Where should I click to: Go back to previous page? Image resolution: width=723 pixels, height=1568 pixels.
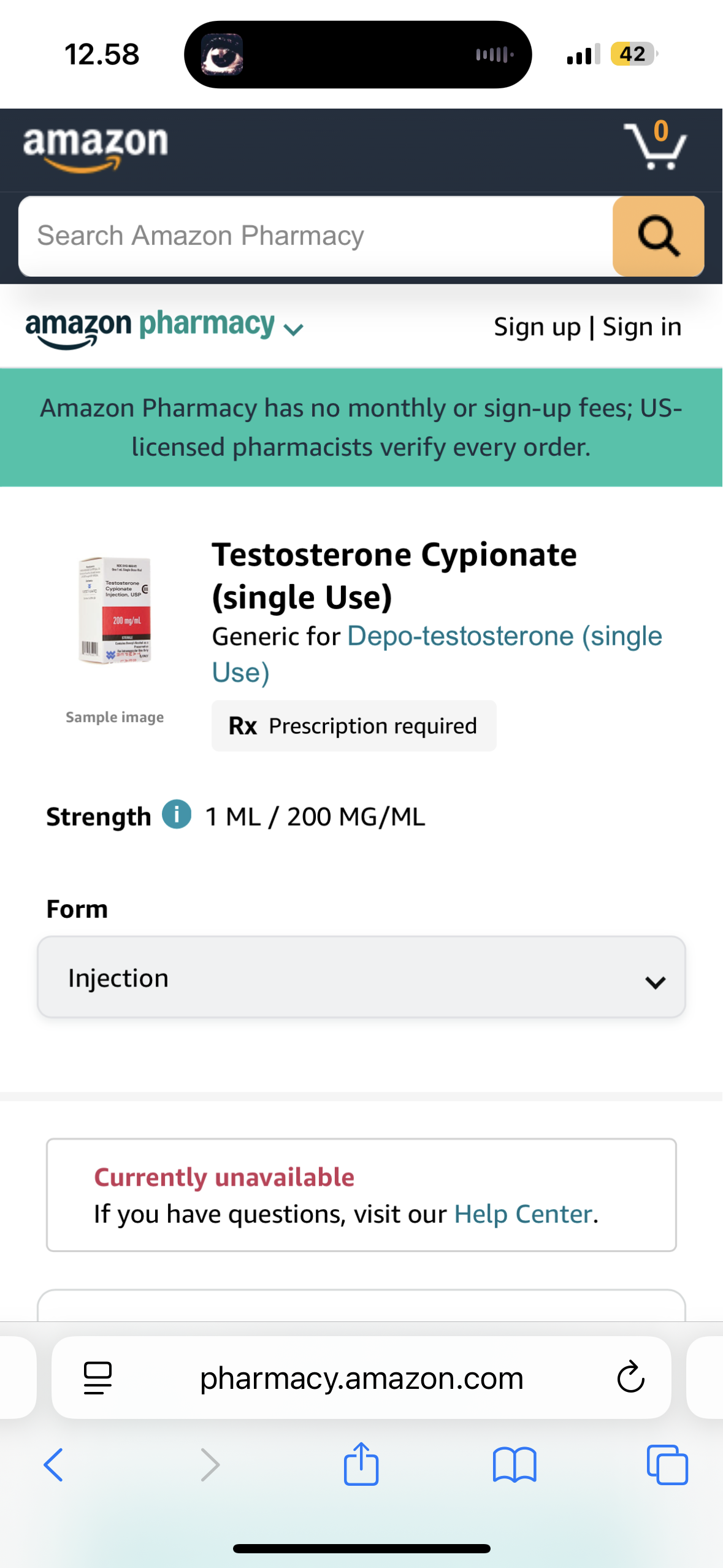53,1465
